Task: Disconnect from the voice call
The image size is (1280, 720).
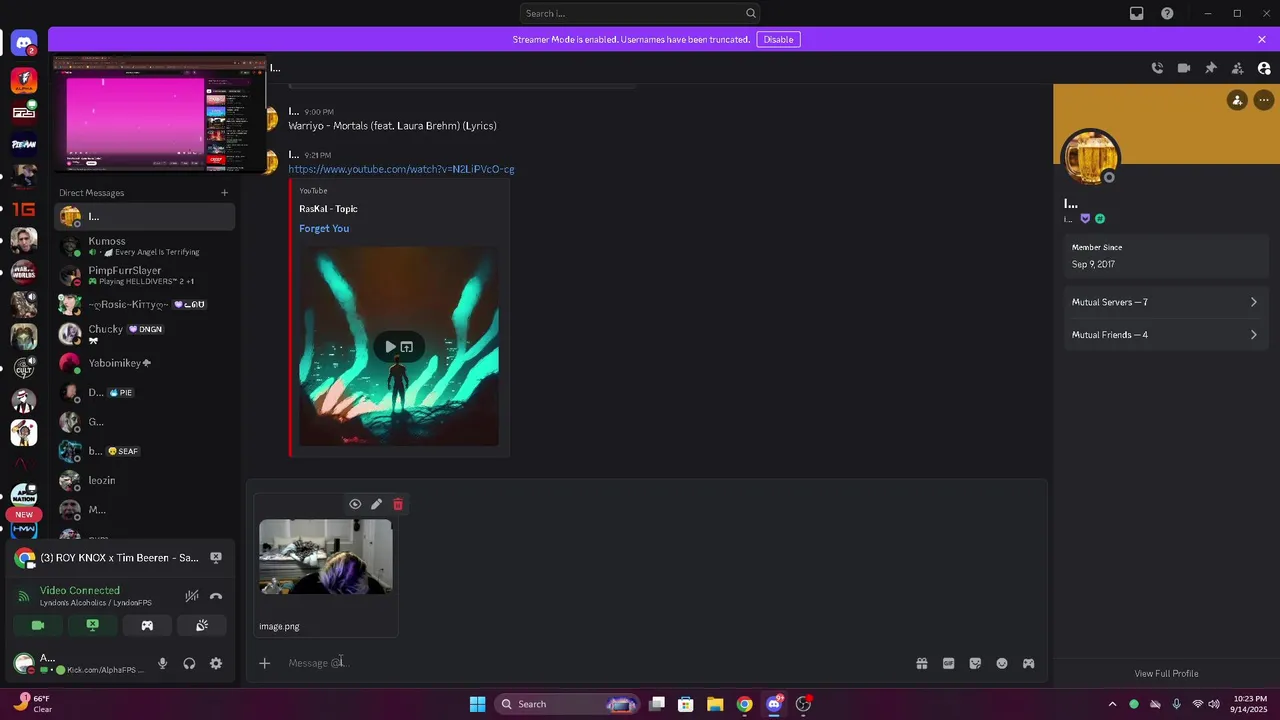Action: pyautogui.click(x=216, y=596)
